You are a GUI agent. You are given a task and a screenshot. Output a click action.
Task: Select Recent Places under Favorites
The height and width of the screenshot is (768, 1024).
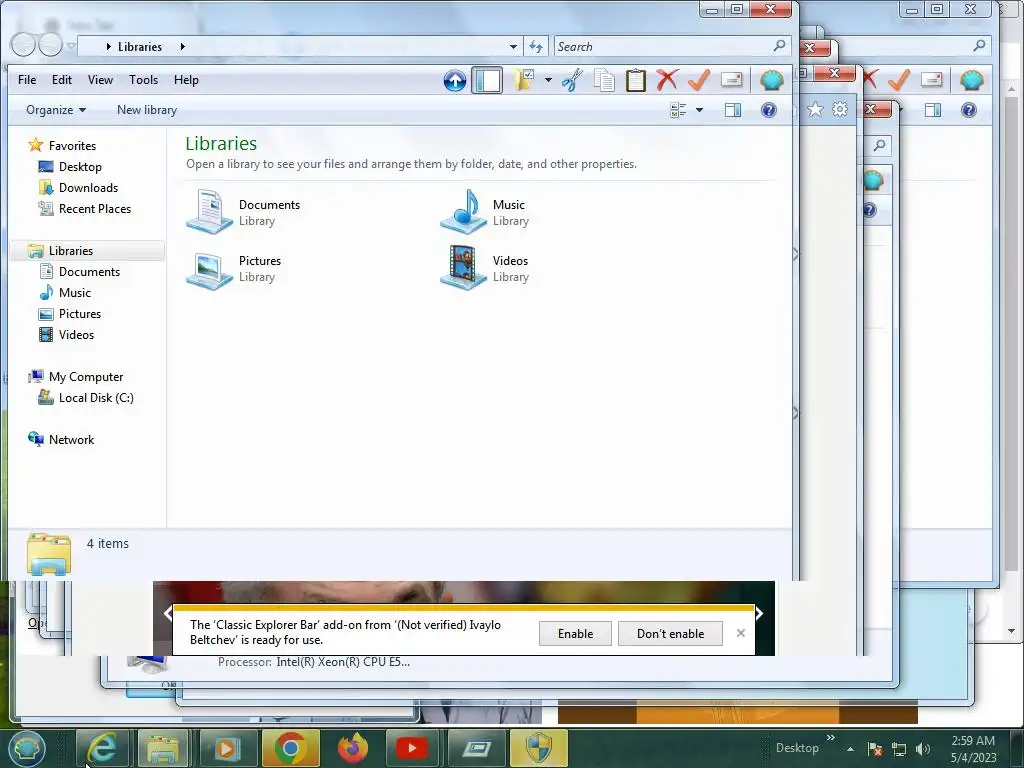coord(95,208)
